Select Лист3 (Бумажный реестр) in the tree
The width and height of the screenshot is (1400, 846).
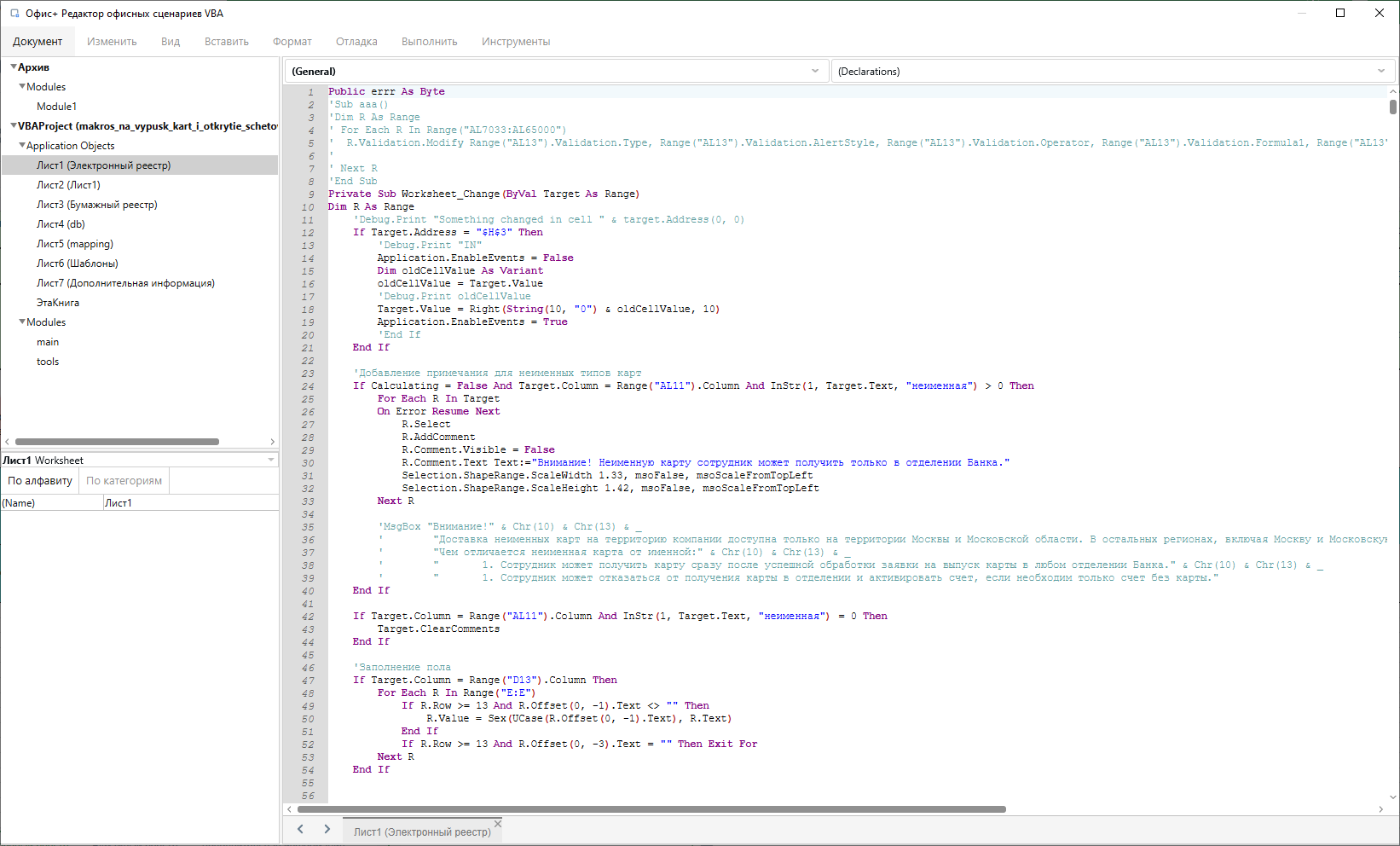click(x=97, y=204)
